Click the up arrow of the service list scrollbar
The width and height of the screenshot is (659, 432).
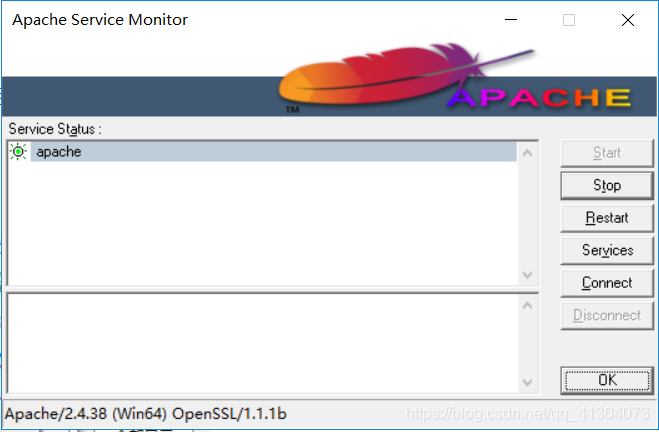pyautogui.click(x=527, y=153)
